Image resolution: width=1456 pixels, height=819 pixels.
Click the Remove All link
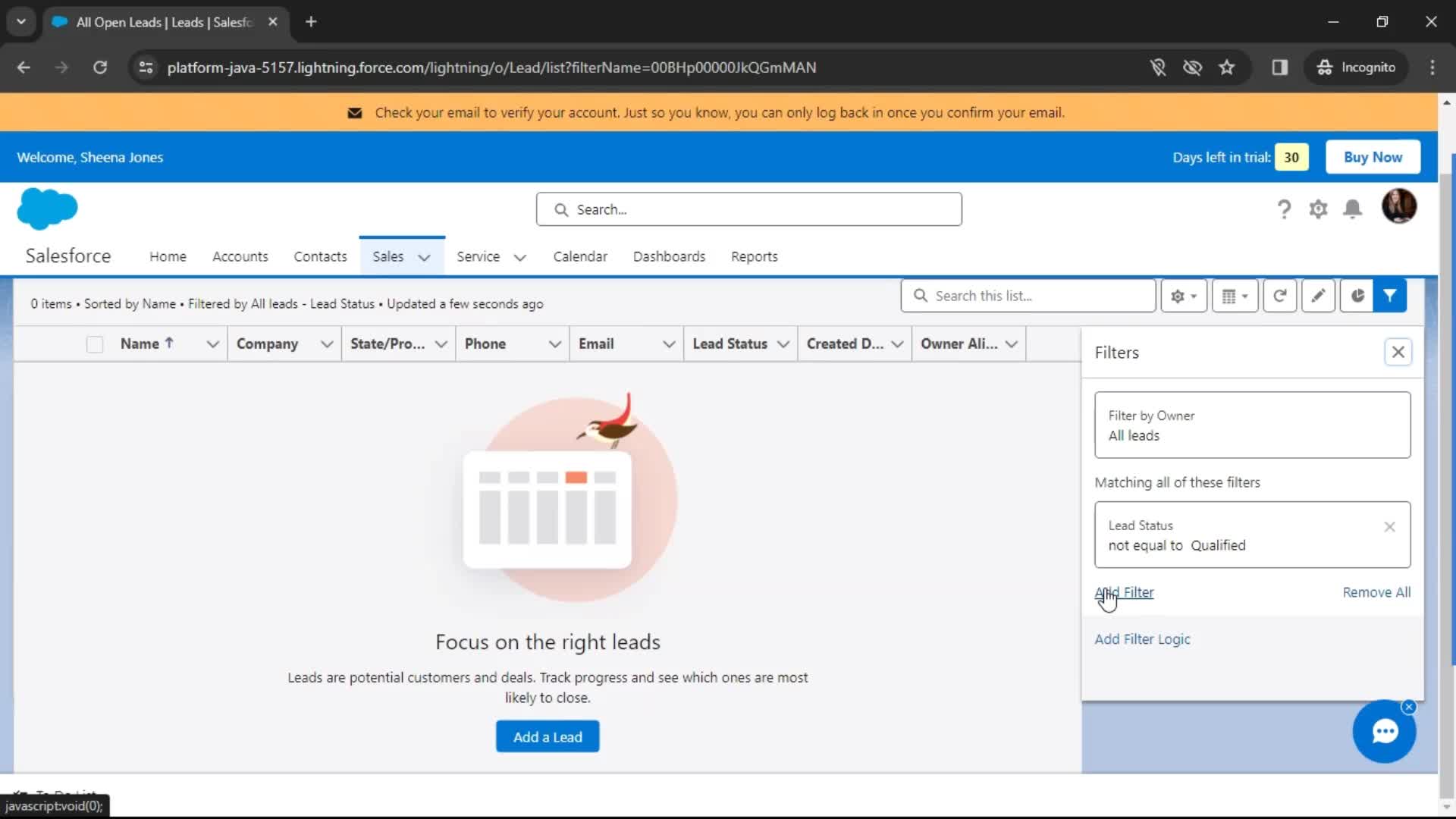(1376, 592)
